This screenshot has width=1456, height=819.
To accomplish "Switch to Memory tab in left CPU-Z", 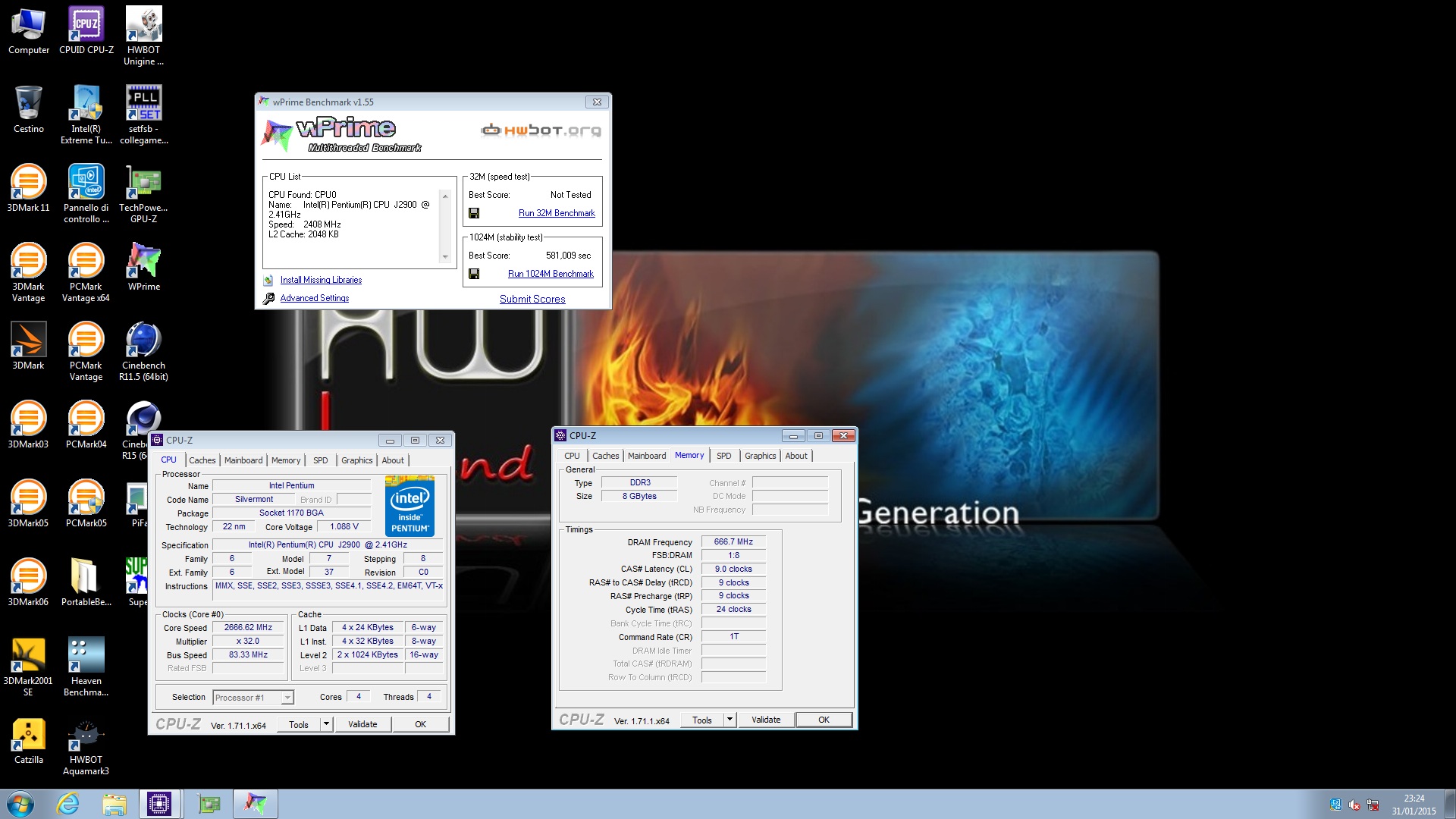I will [286, 460].
